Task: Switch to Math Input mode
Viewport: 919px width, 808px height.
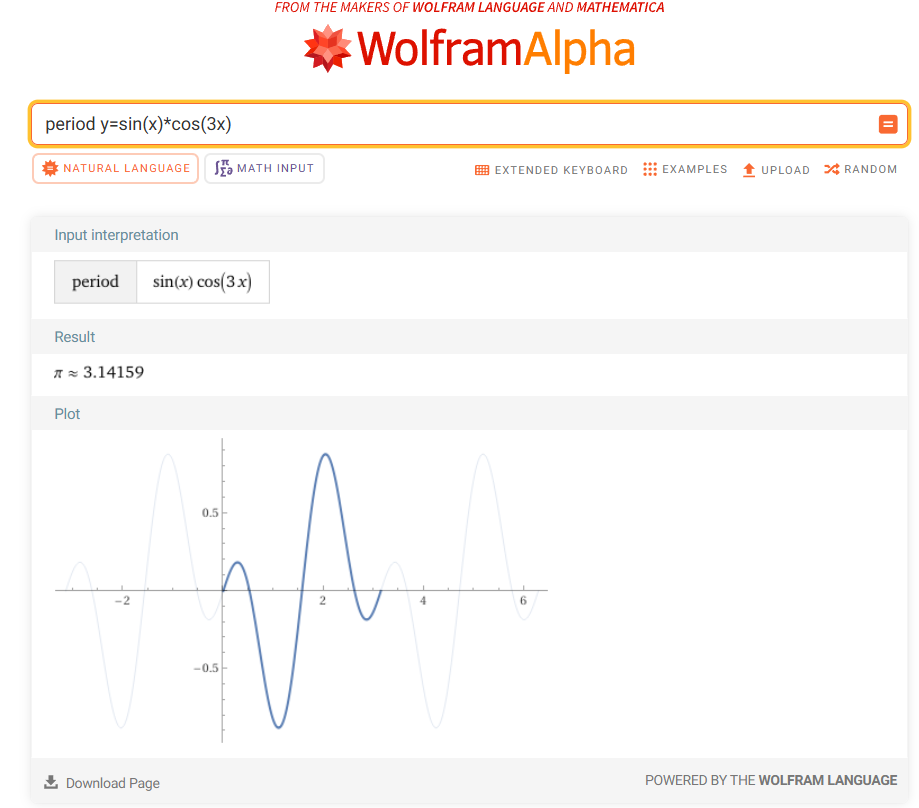Action: click(x=264, y=169)
